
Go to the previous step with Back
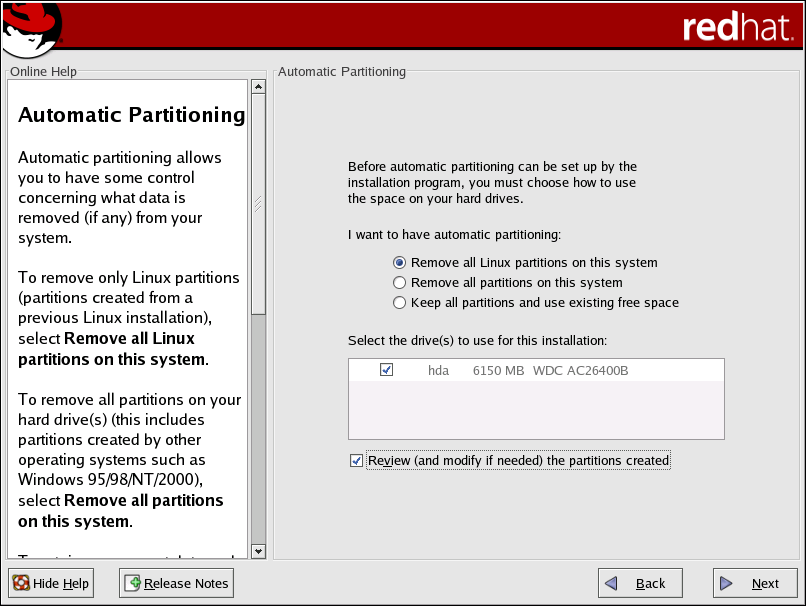point(640,583)
